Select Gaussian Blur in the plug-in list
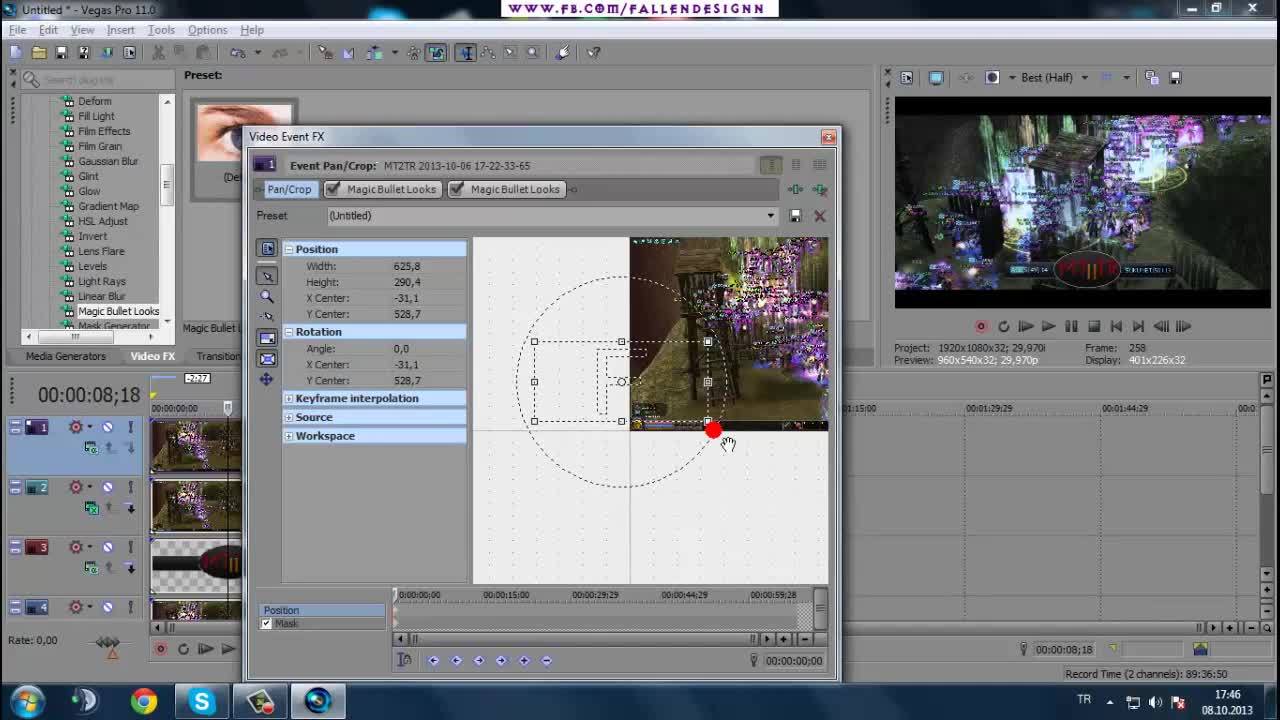The width and height of the screenshot is (1280, 720). tap(108, 161)
